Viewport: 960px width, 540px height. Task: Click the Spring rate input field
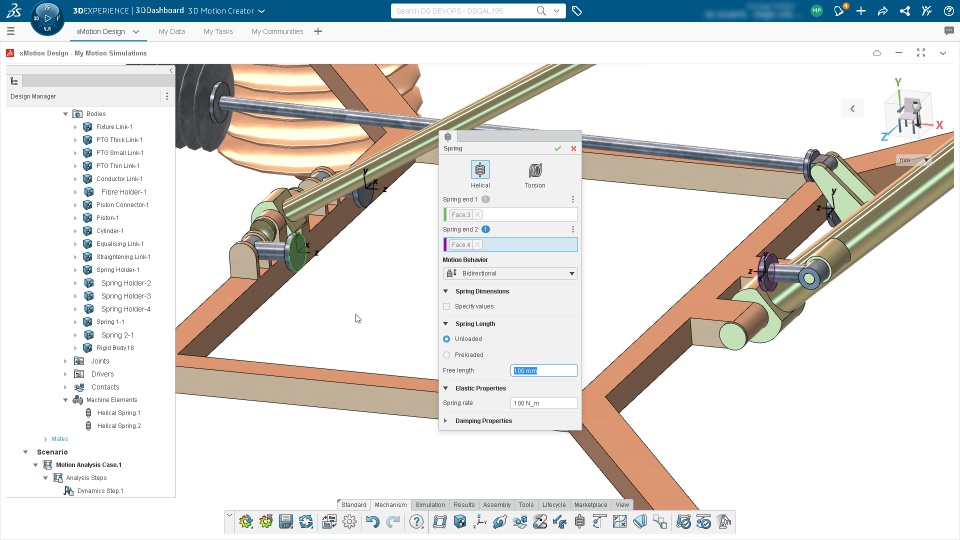click(x=544, y=403)
